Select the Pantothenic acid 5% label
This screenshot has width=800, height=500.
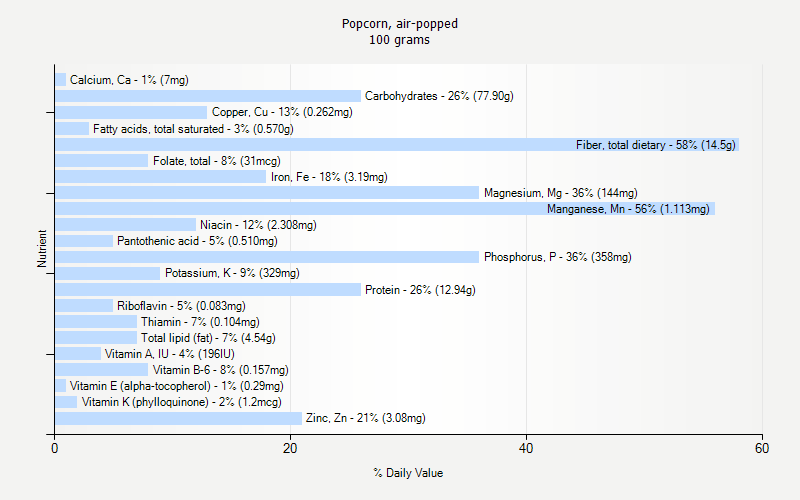point(197,241)
